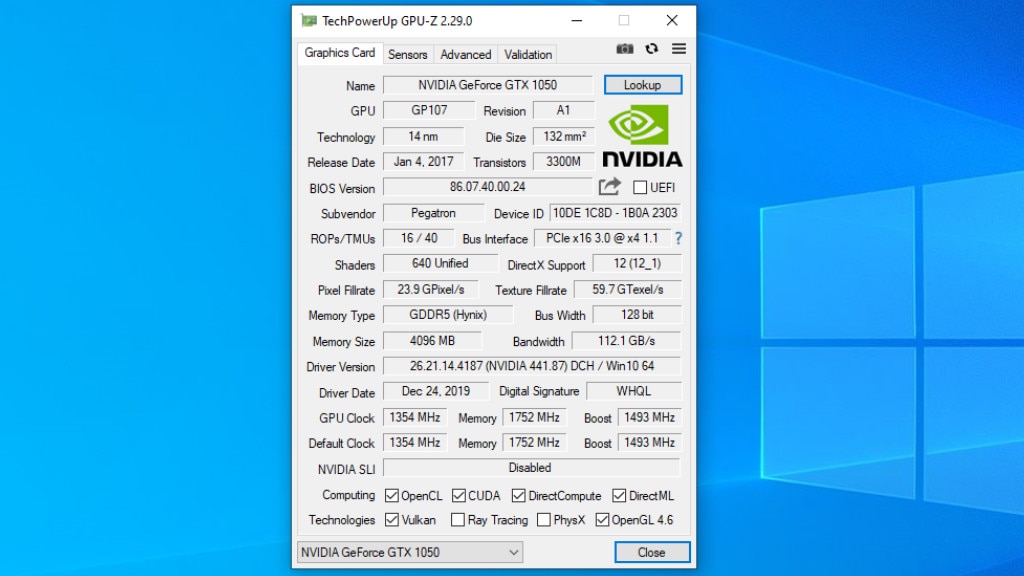
Task: Open the hamburger menu icon
Action: click(679, 49)
